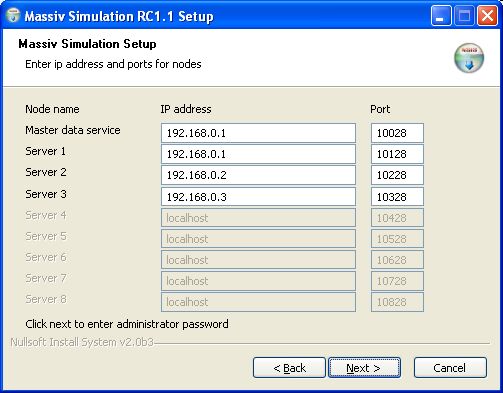Click the Massiv setup logo in the header
The width and height of the screenshot is (503, 393).
[x=469, y=58]
